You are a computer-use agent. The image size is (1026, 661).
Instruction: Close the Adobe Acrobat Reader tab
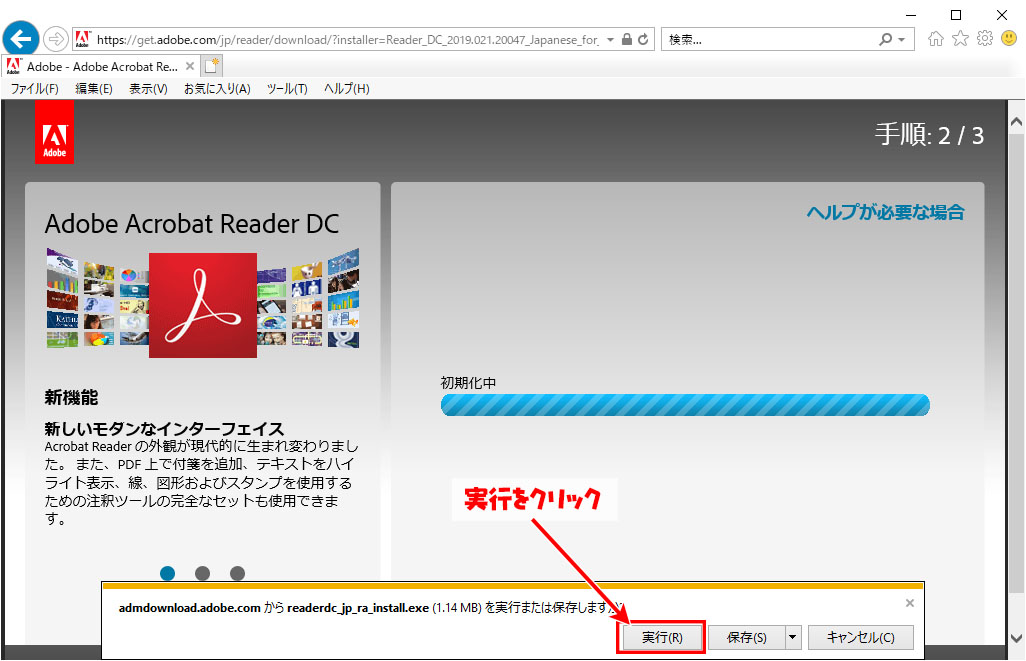pyautogui.click(x=190, y=66)
